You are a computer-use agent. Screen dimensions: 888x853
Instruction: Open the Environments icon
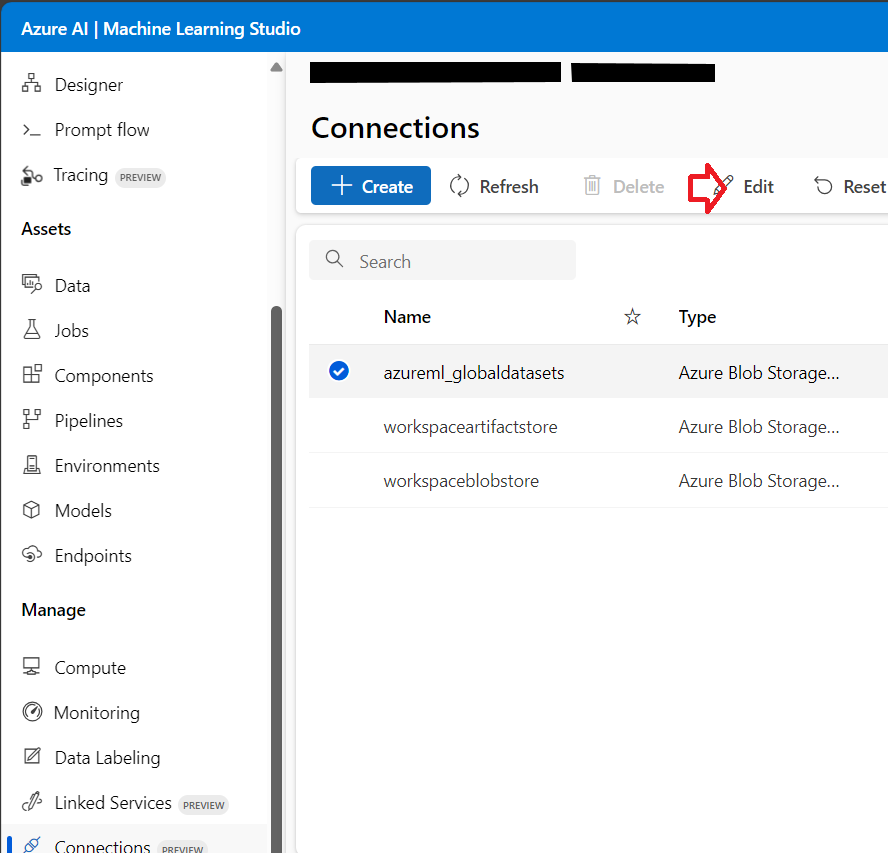32,464
